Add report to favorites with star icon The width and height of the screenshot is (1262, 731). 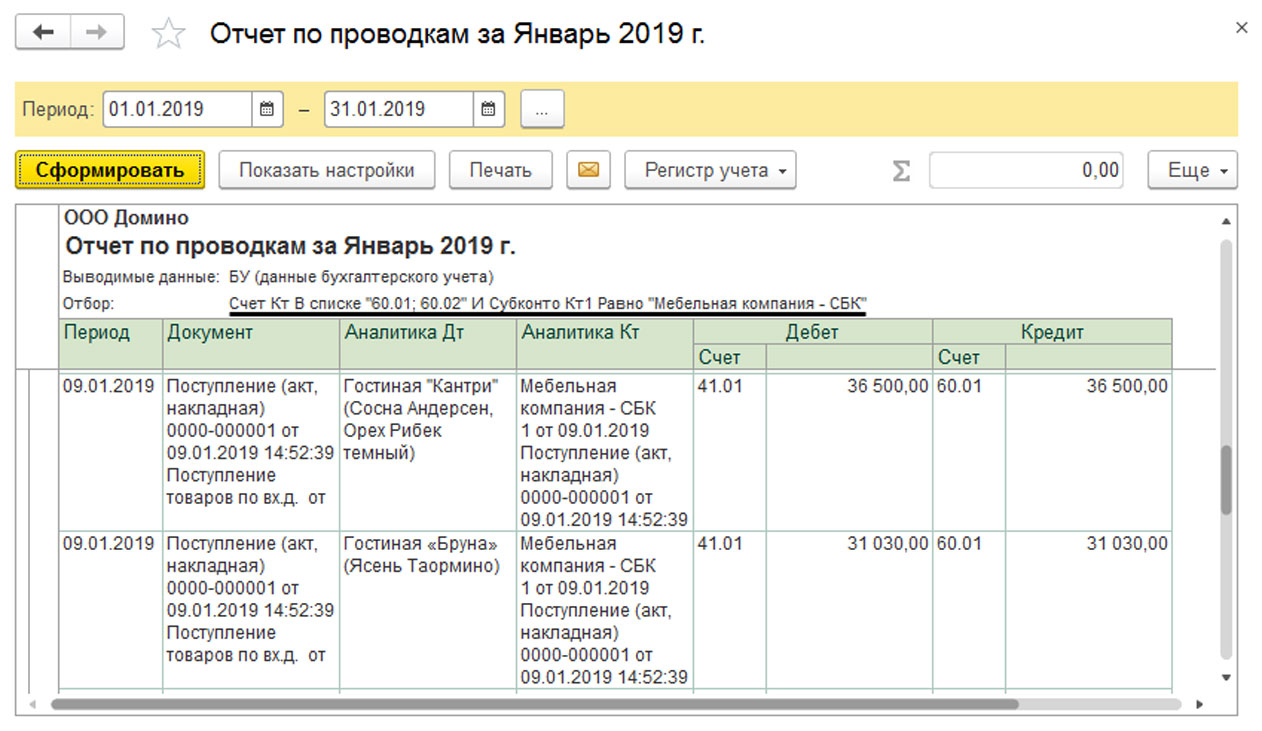click(x=168, y=35)
